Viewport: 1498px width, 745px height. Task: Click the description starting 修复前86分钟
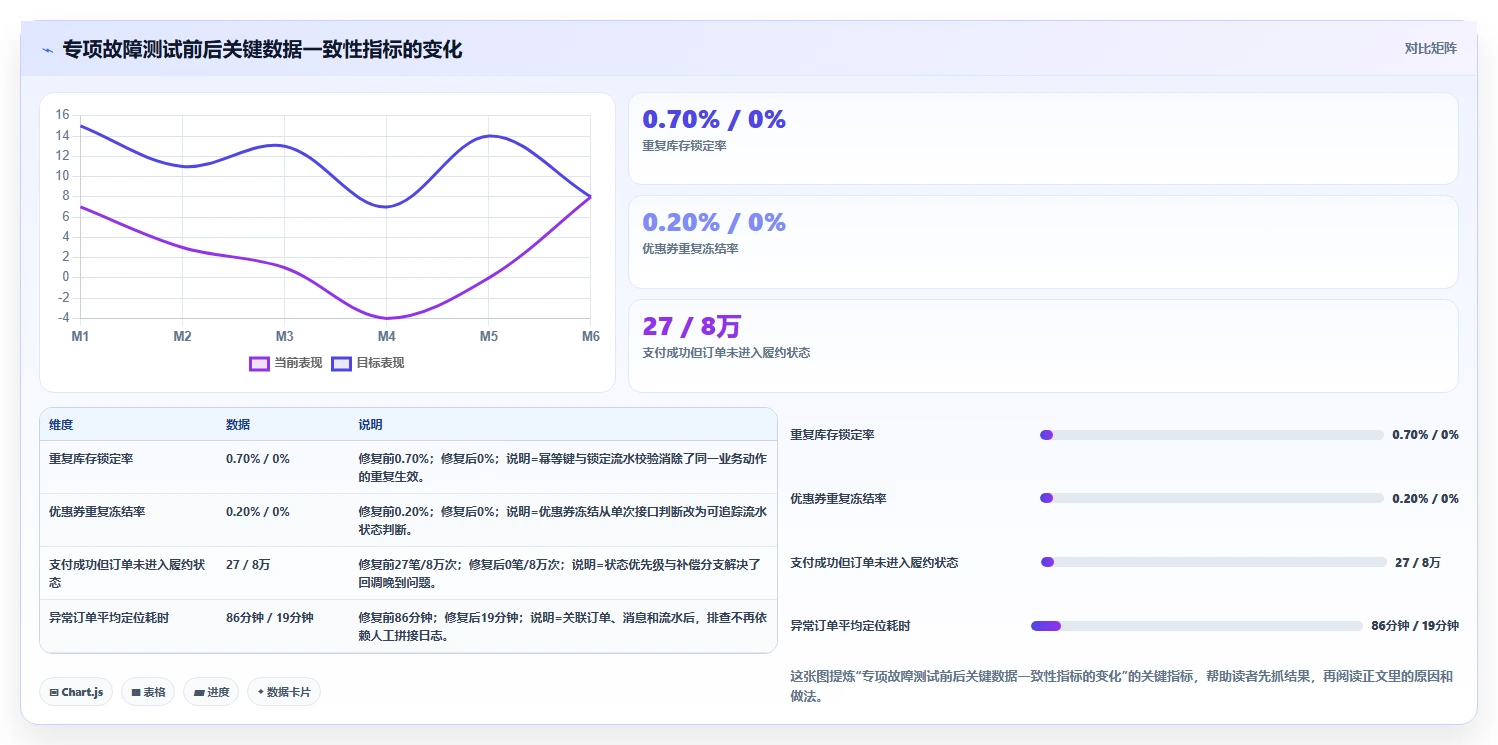[x=562, y=626]
